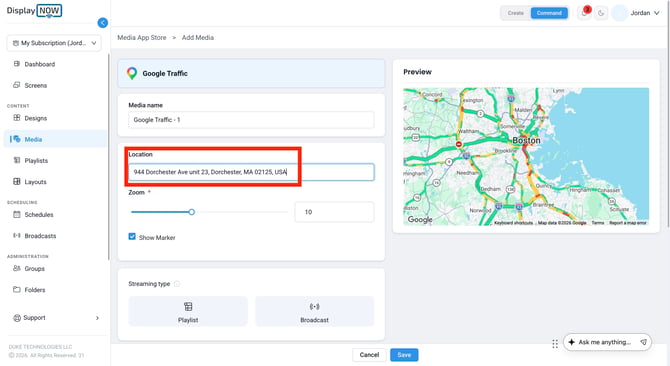
Task: Click the Display NOW logo
Action: pos(34,11)
